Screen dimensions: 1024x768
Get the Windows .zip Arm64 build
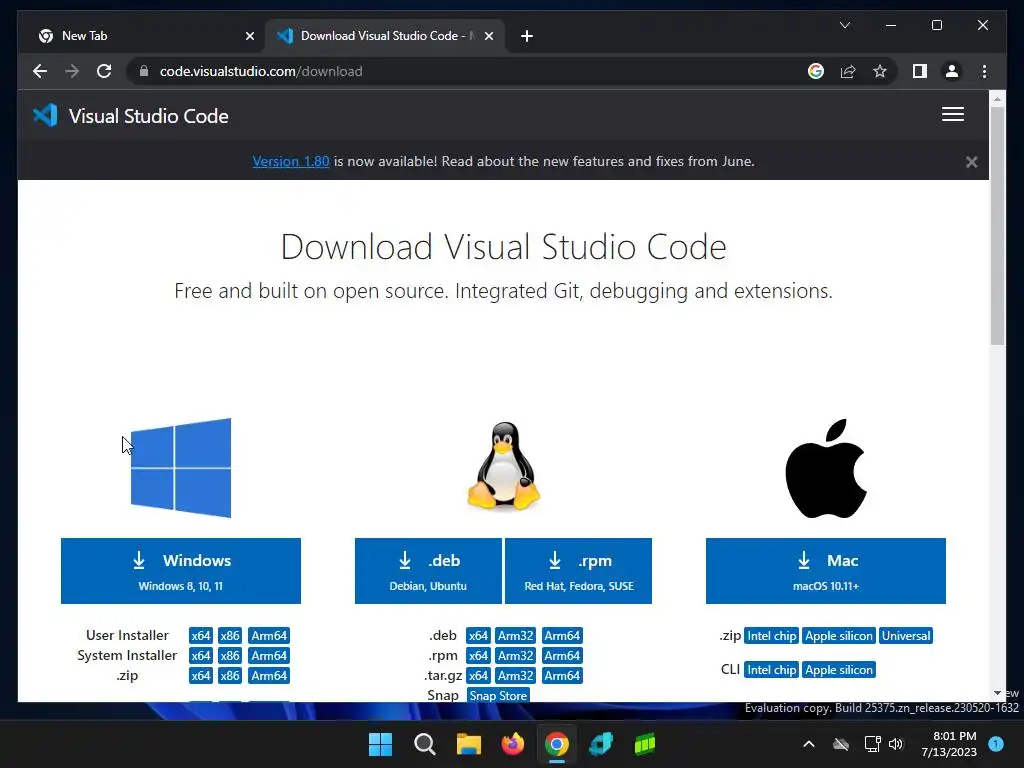(x=269, y=676)
